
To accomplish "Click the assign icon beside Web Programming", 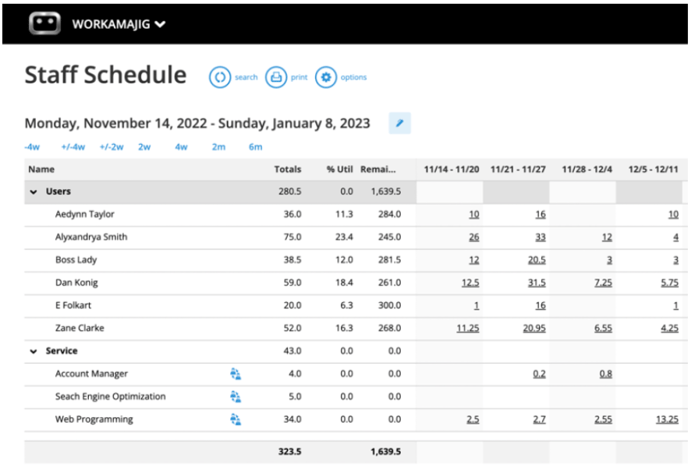I will coord(235,420).
